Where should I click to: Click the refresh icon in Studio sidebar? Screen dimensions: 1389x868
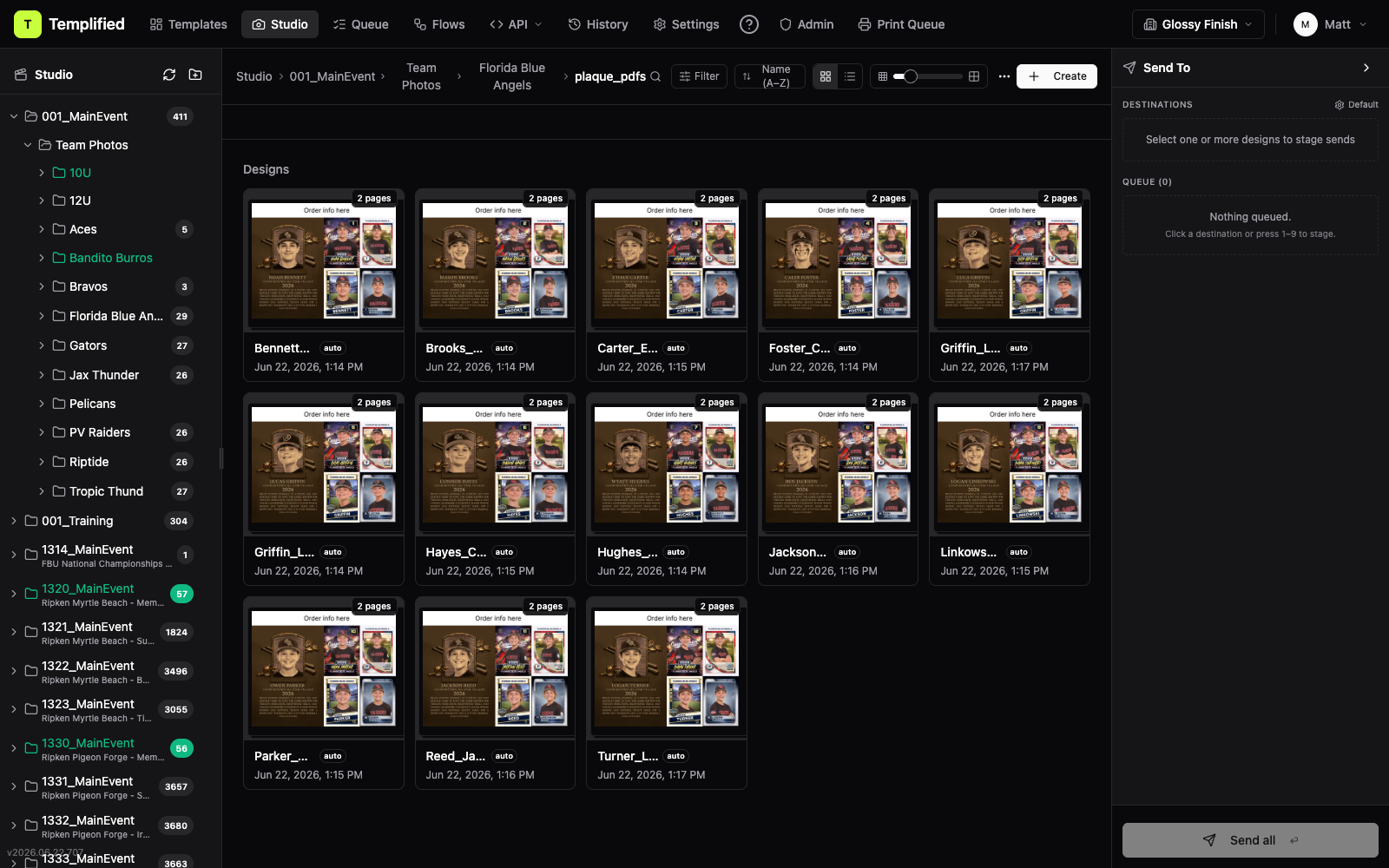169,75
